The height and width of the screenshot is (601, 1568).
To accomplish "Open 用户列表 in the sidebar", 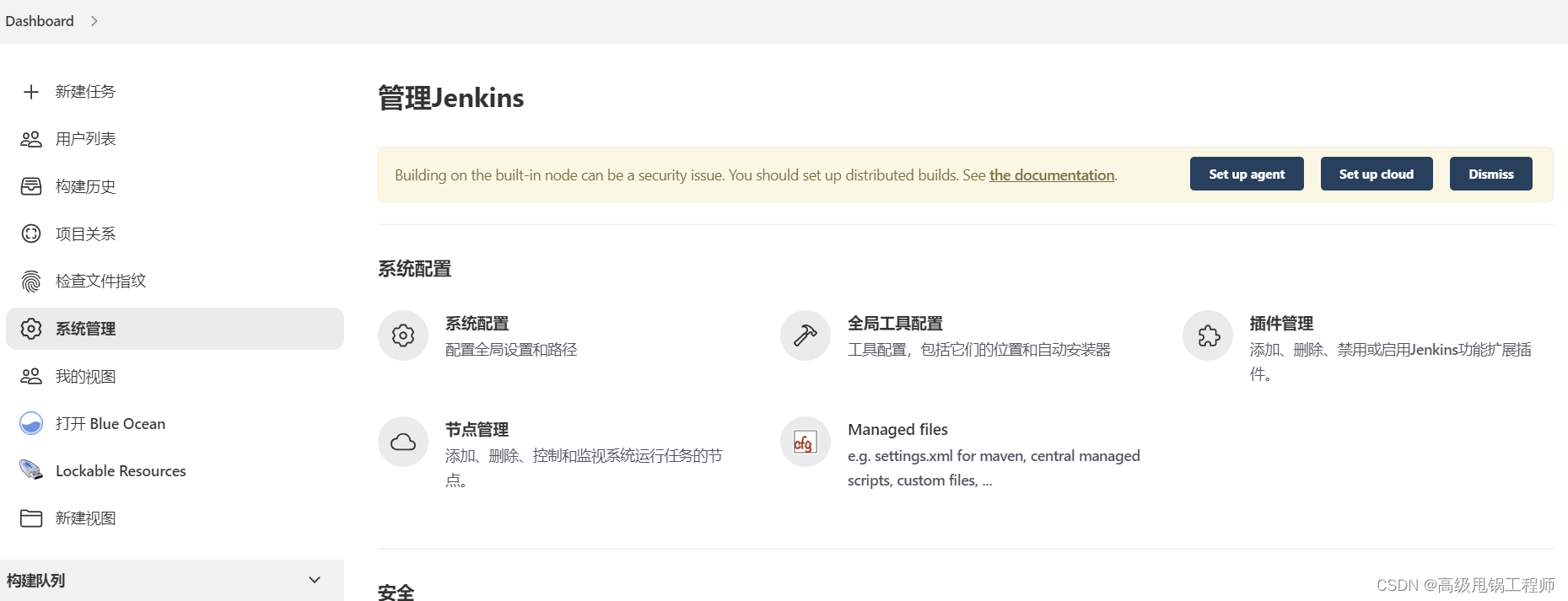I will (175, 139).
